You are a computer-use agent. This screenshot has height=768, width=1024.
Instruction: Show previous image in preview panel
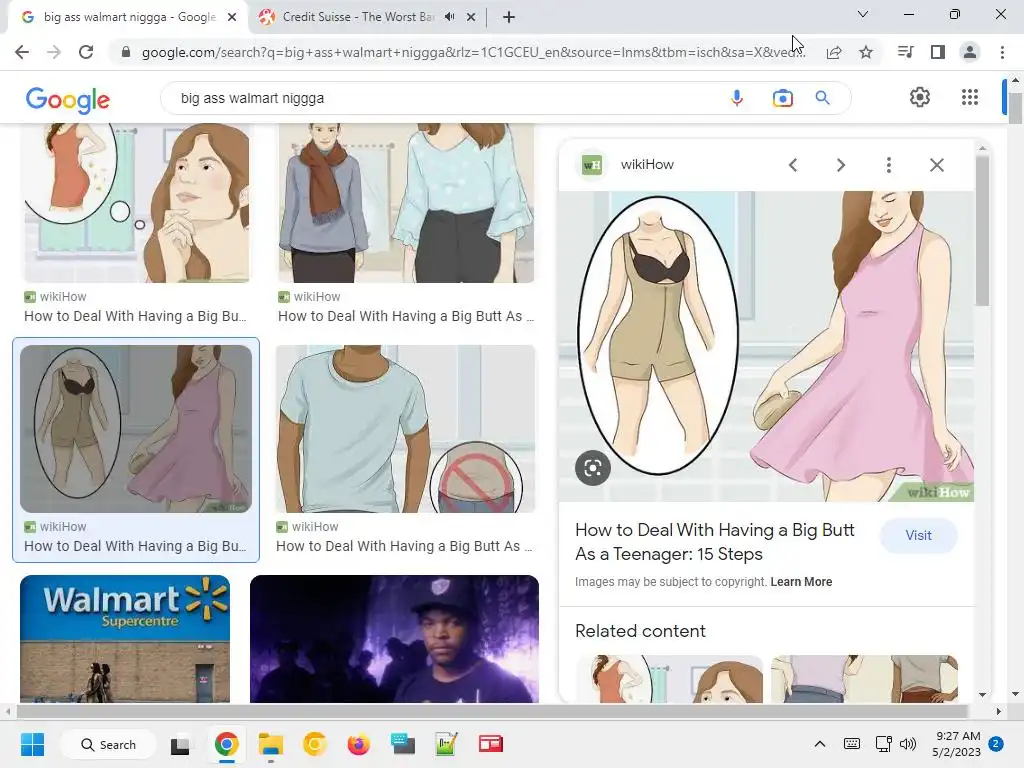coord(793,165)
